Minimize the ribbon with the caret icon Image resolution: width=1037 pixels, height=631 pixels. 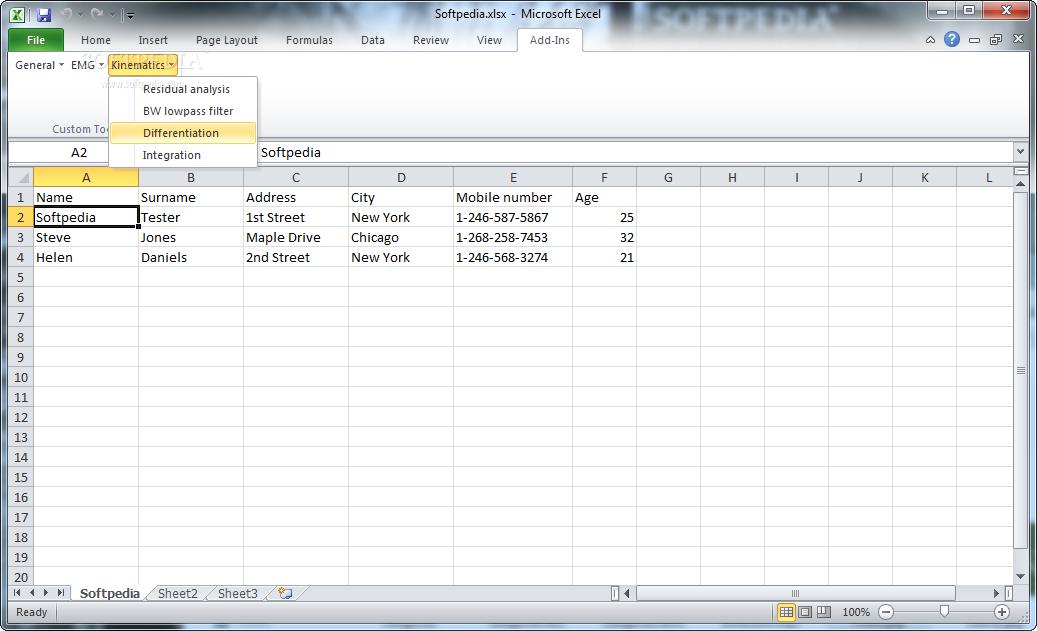931,40
